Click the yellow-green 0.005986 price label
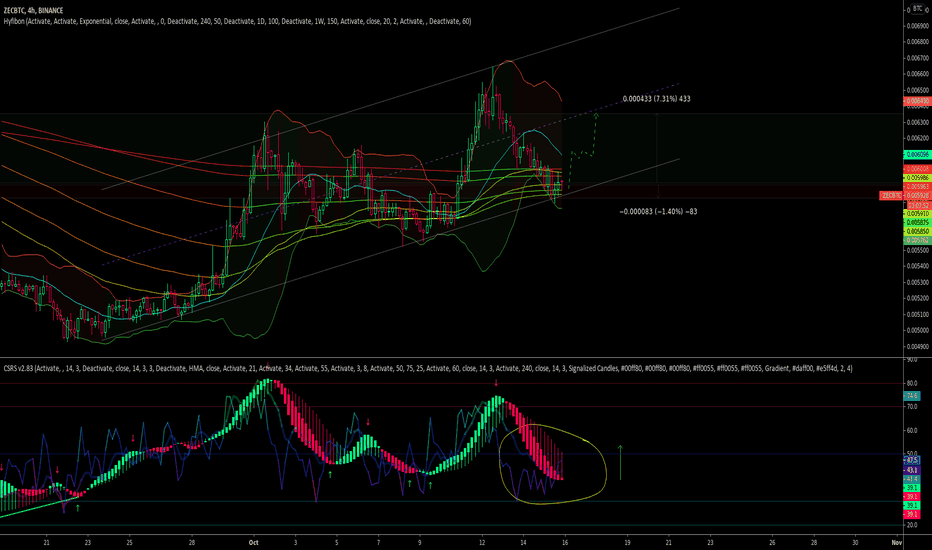The height and width of the screenshot is (550, 932). pyautogui.click(x=917, y=178)
